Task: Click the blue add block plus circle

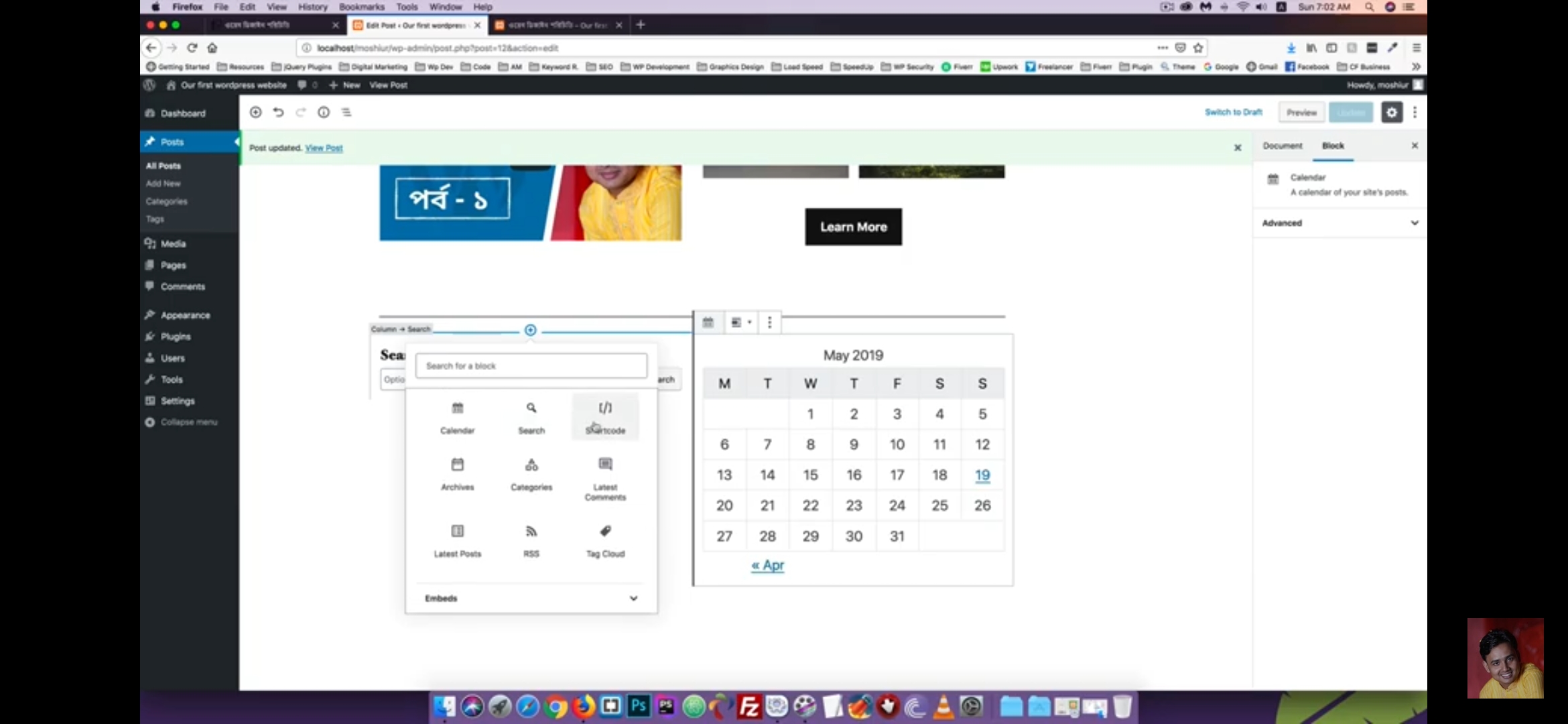Action: [x=530, y=330]
